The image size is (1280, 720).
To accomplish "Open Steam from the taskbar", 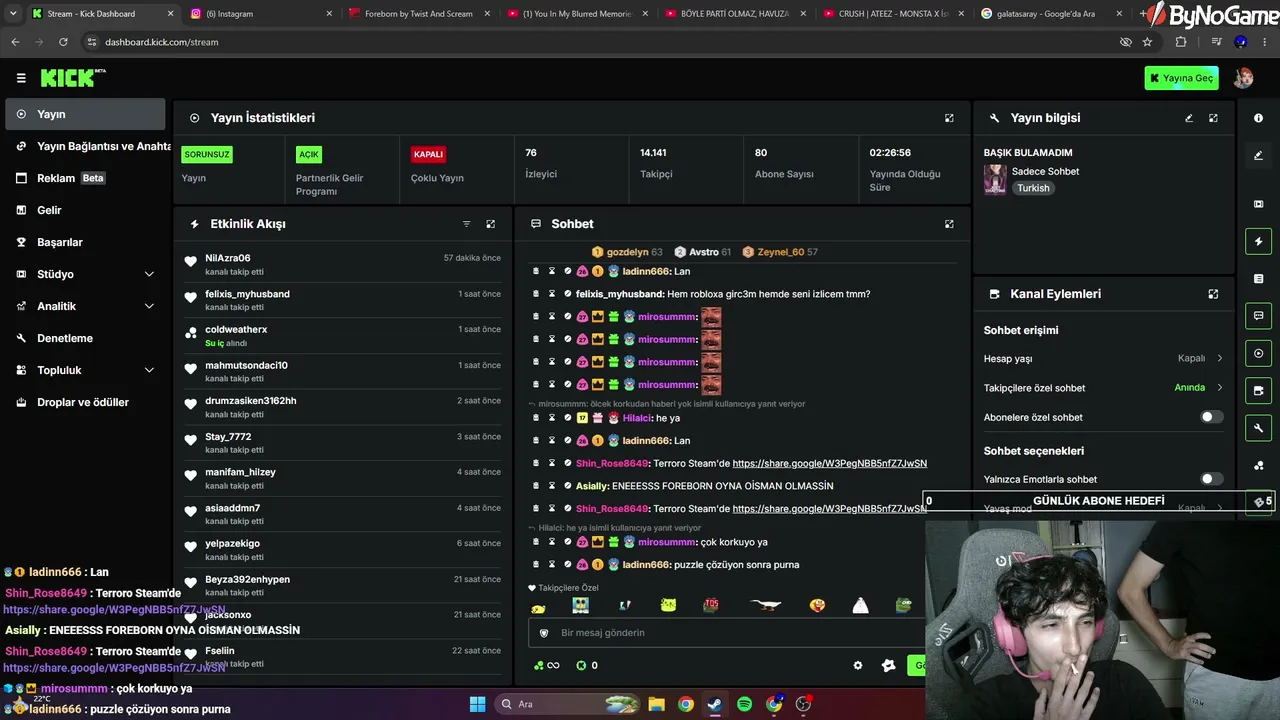I will [714, 704].
